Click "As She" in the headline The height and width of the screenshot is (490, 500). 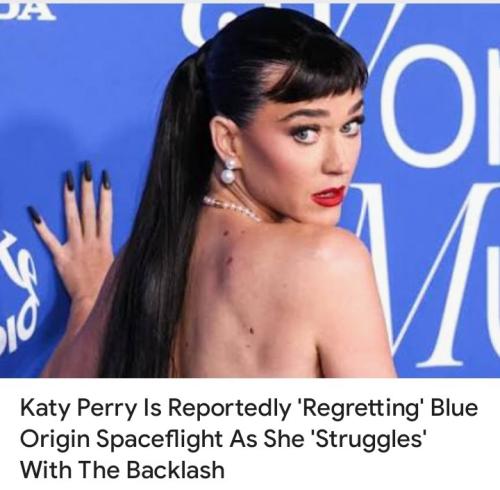click(x=266, y=439)
